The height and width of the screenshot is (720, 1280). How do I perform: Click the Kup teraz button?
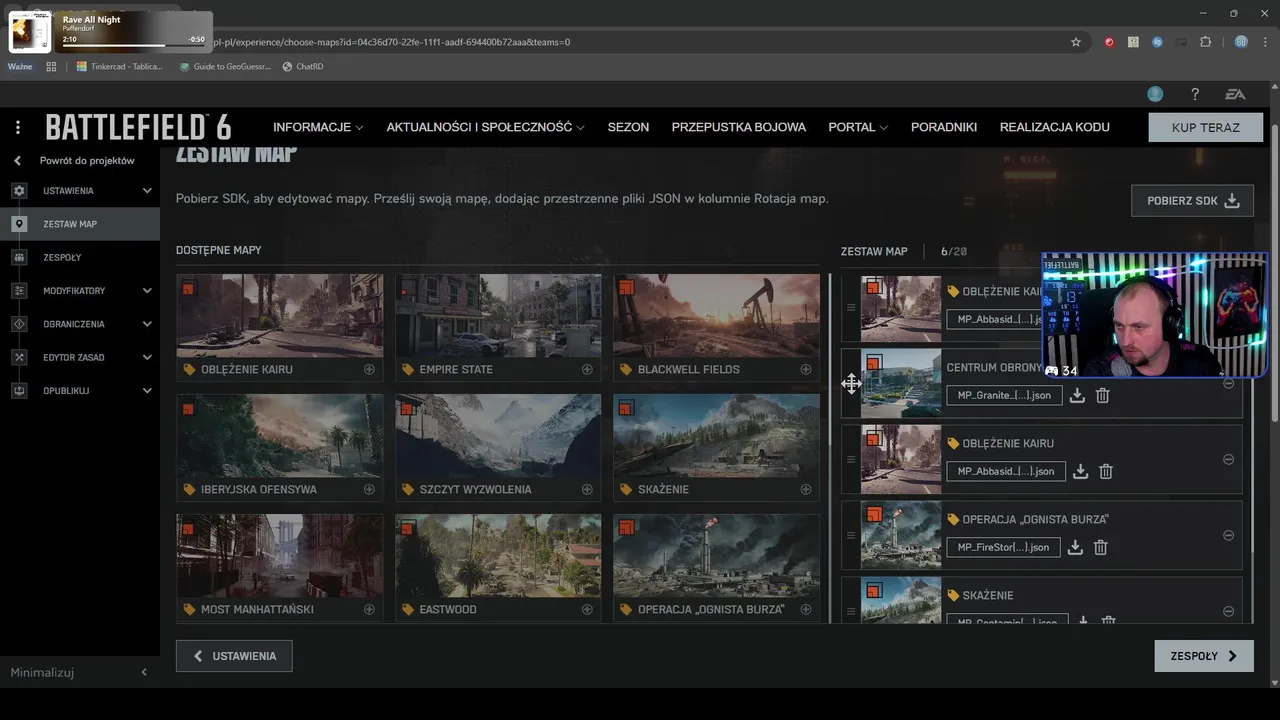(1205, 127)
